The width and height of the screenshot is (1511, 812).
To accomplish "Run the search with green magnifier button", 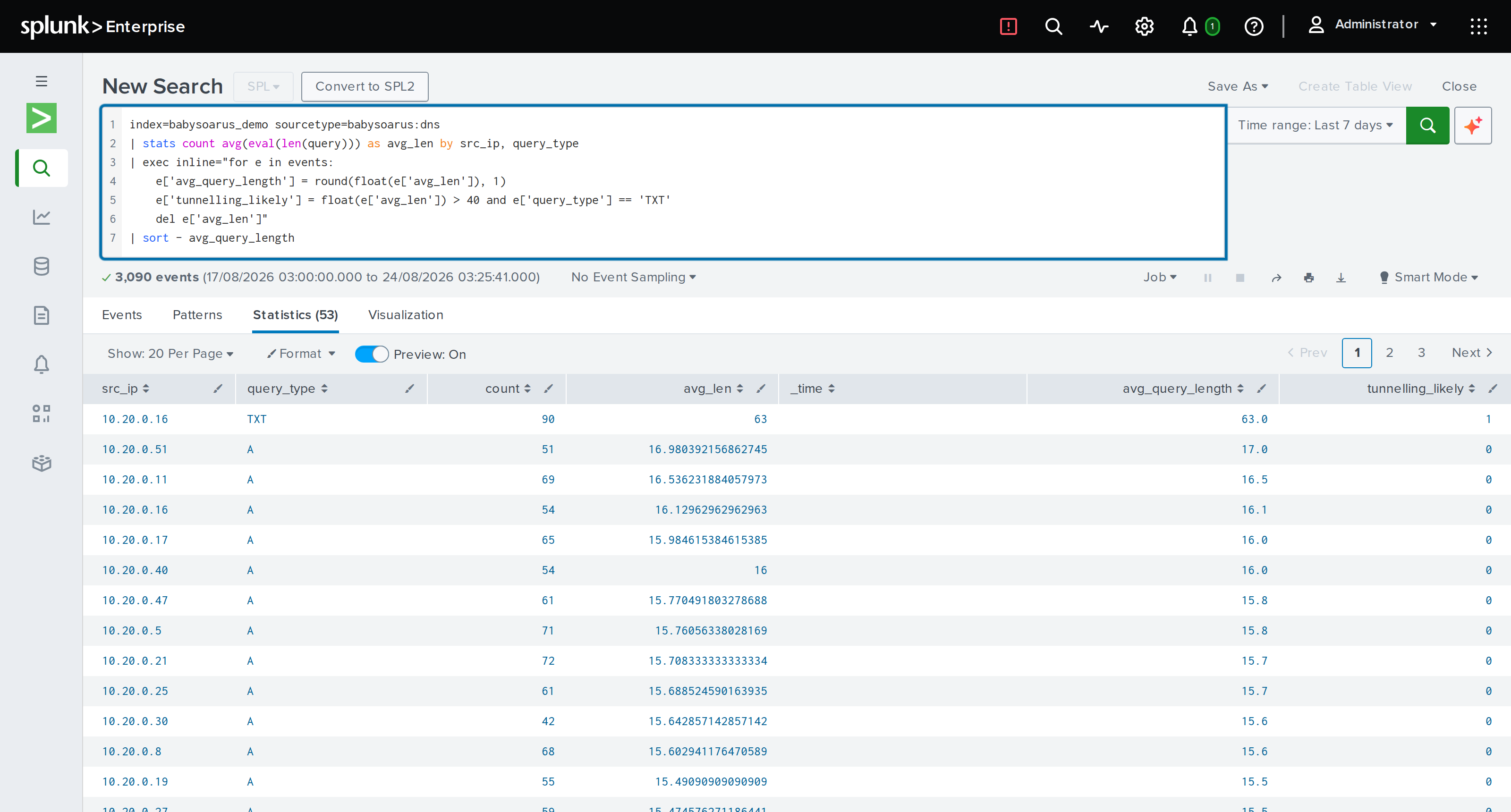I will click(x=1427, y=126).
